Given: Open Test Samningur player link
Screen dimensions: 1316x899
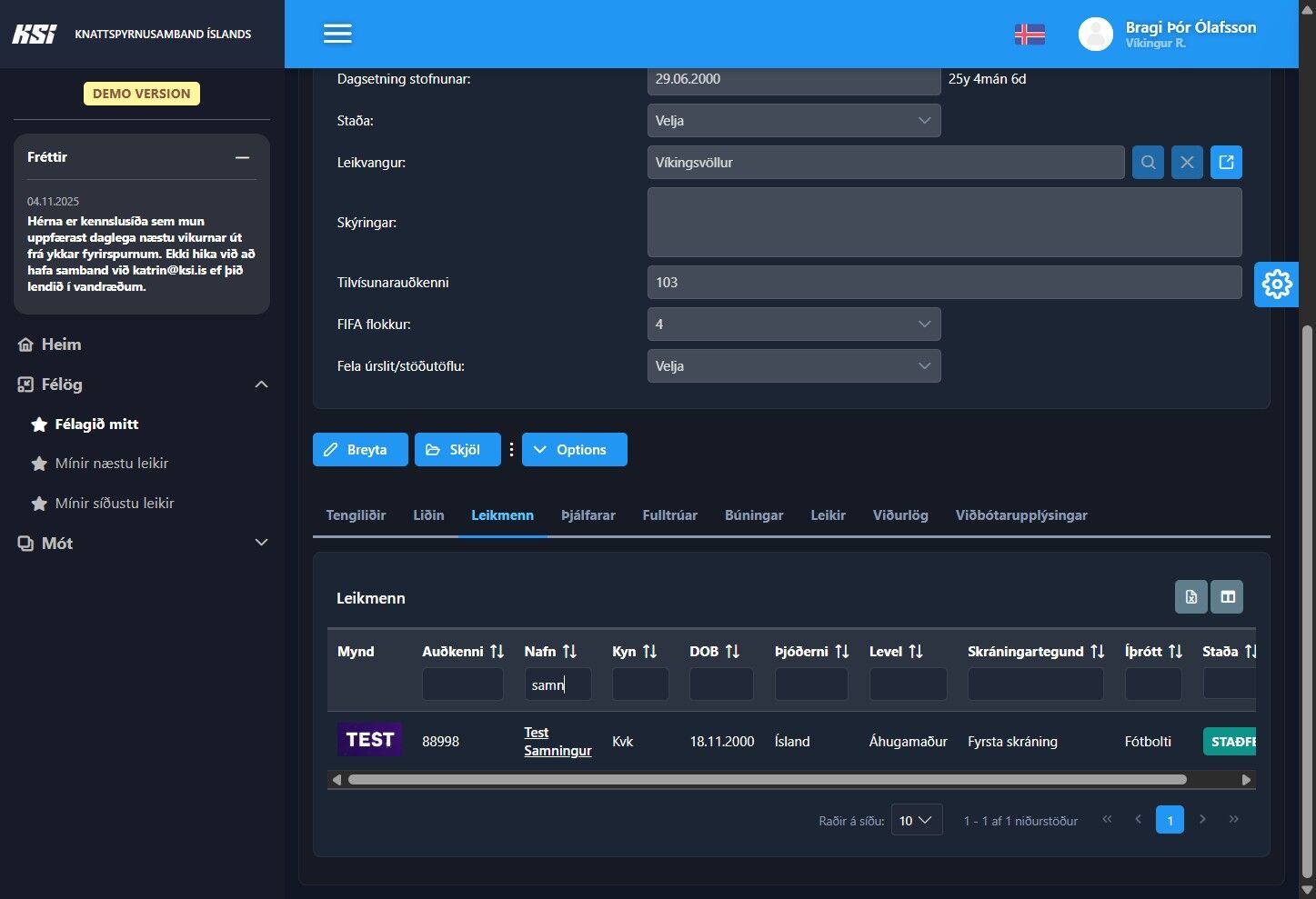Looking at the screenshot, I should click(558, 741).
